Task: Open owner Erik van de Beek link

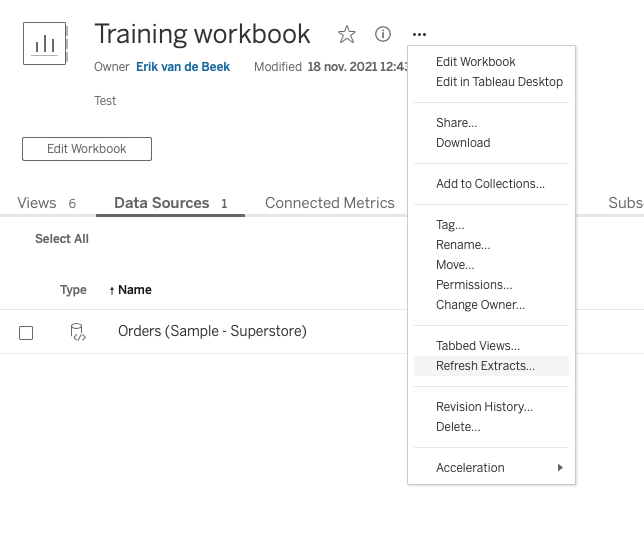Action: pyautogui.click(x=183, y=67)
